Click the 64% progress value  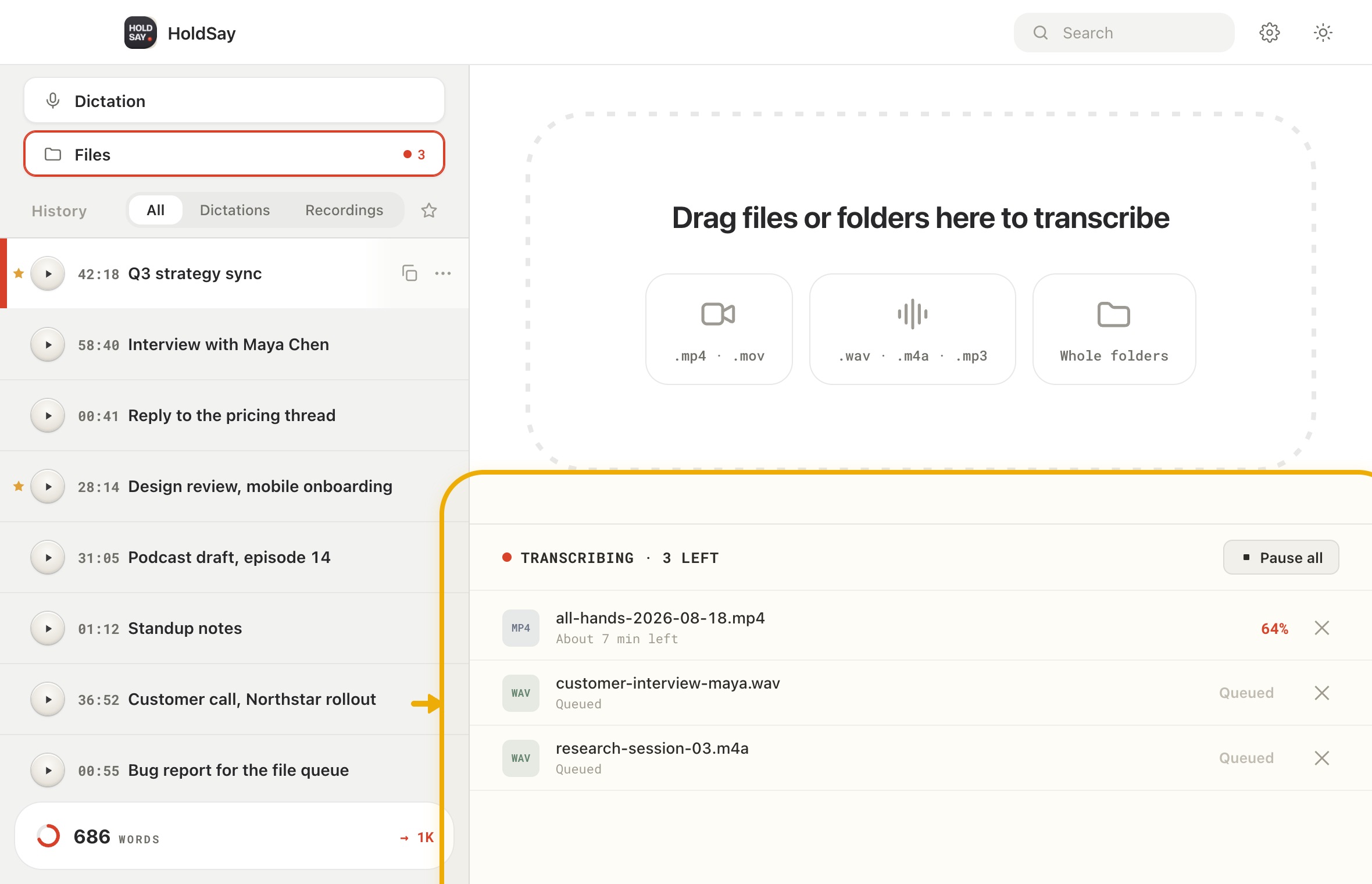tap(1275, 629)
